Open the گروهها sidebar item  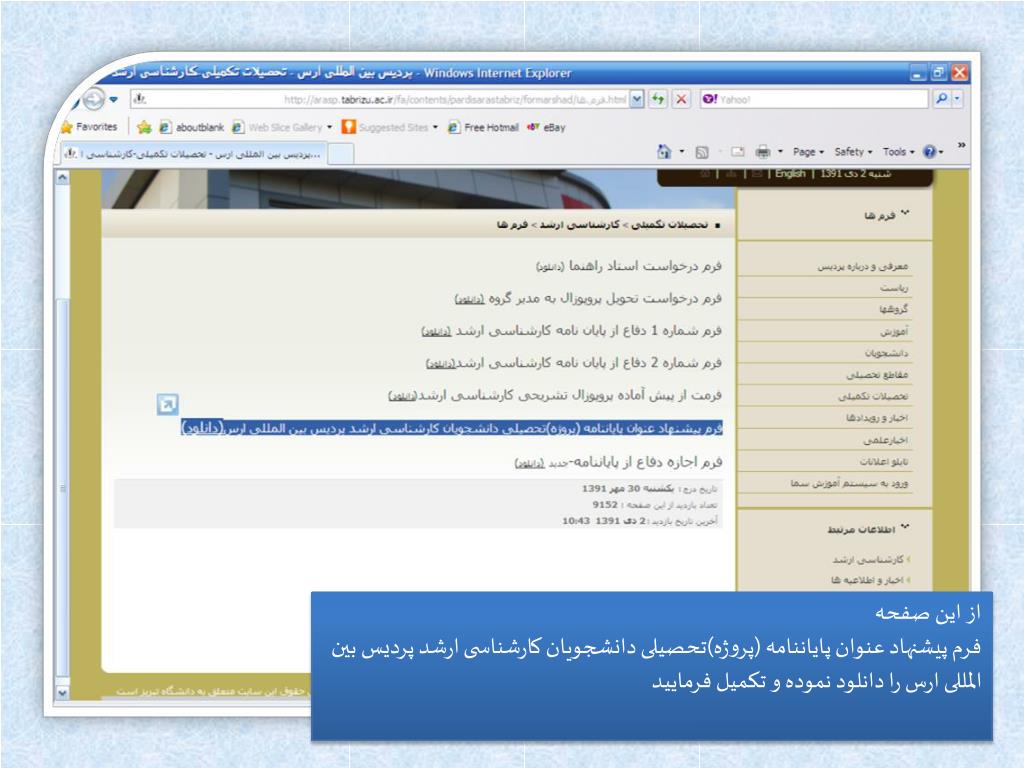(893, 309)
